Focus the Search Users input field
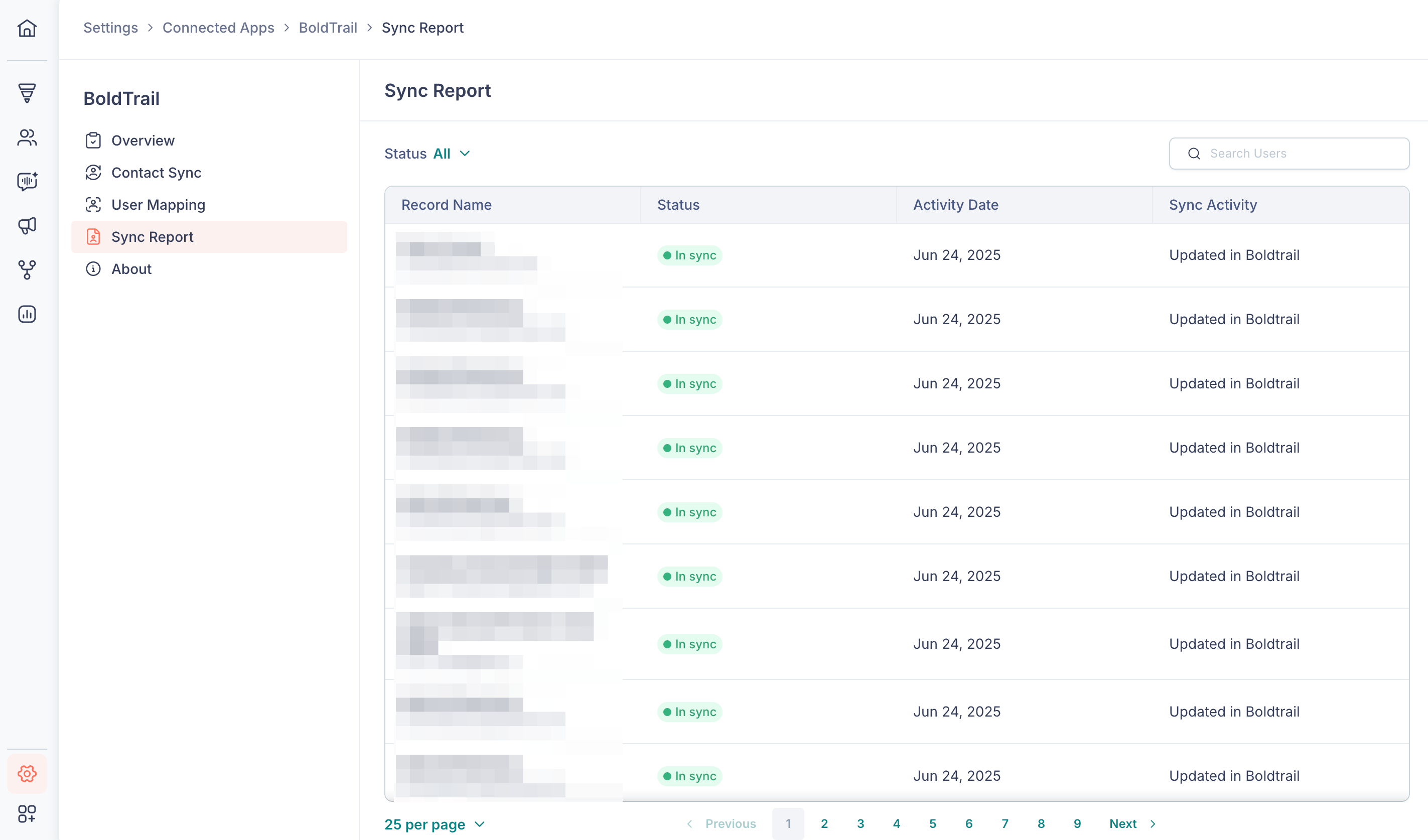The width and height of the screenshot is (1428, 840). click(1289, 154)
